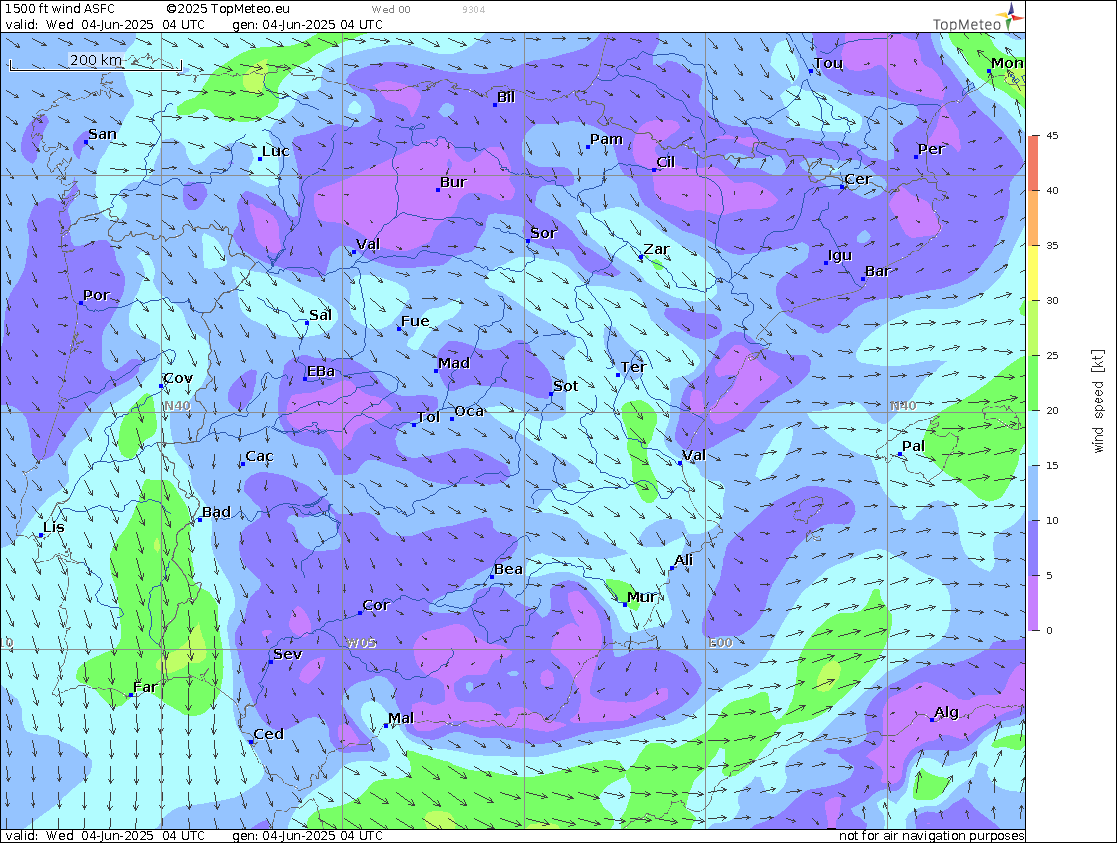Click the 'Bar' city label
The image size is (1117, 843).
pos(878,271)
